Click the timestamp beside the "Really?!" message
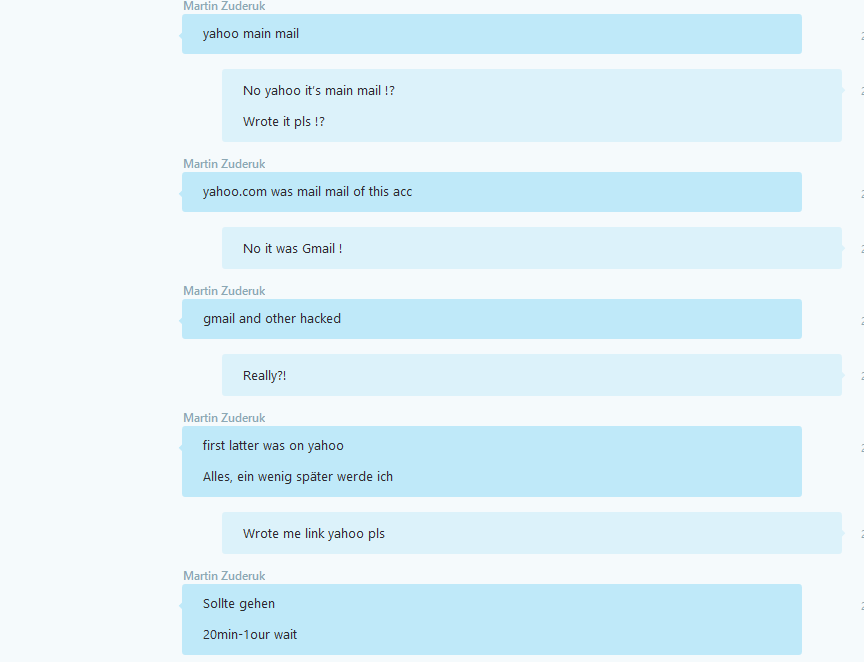The width and height of the screenshot is (864, 662). 862,376
